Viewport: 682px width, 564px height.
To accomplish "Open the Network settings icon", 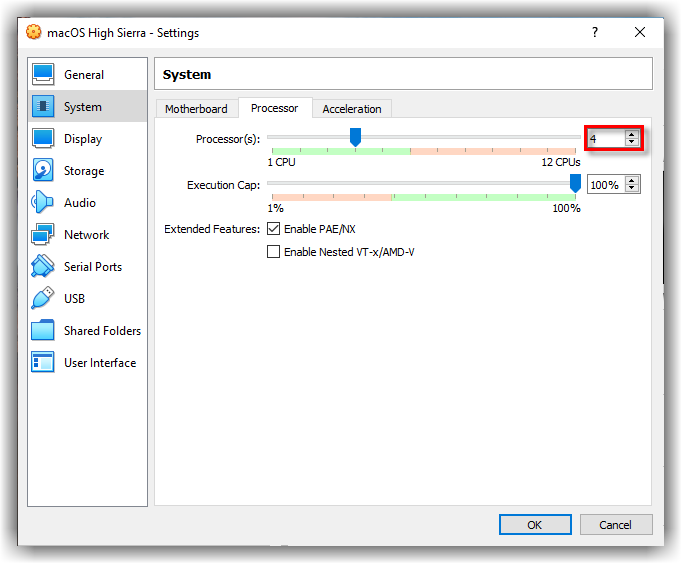I will 43,235.
